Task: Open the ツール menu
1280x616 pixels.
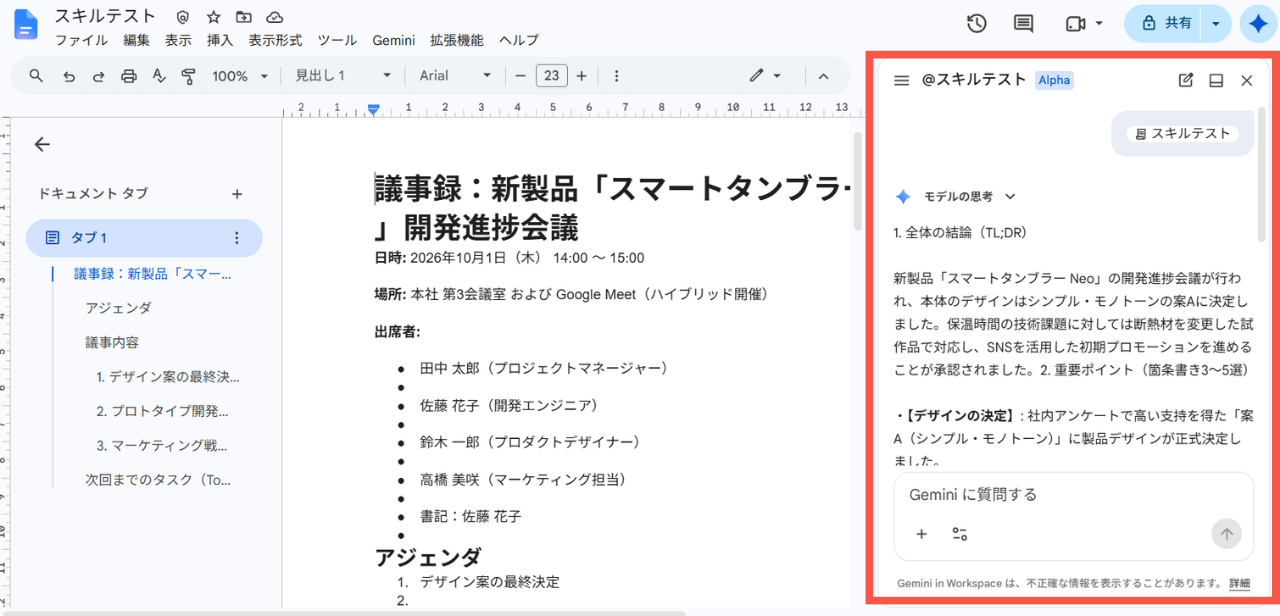Action: (337, 40)
